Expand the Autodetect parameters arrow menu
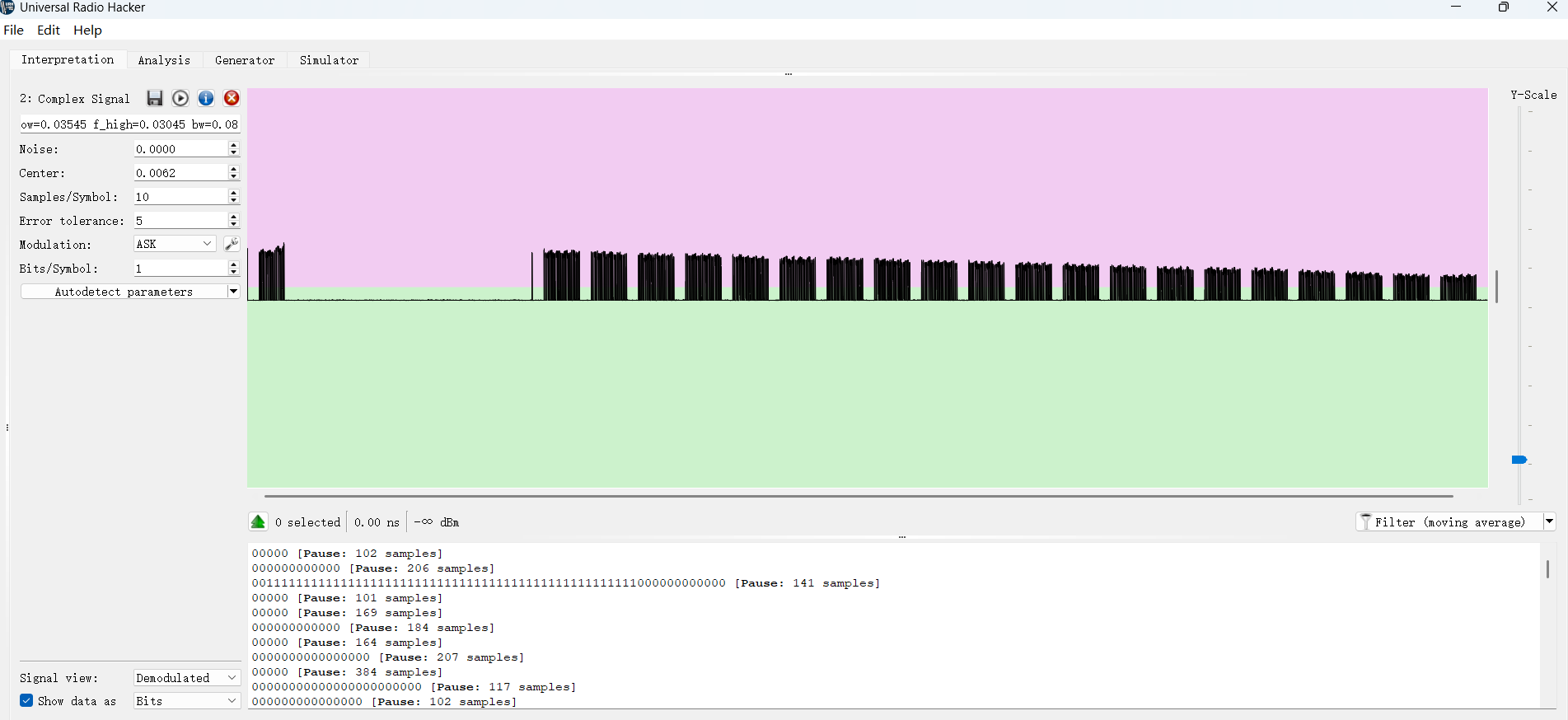Viewport: 1568px width, 720px height. pyautogui.click(x=233, y=292)
